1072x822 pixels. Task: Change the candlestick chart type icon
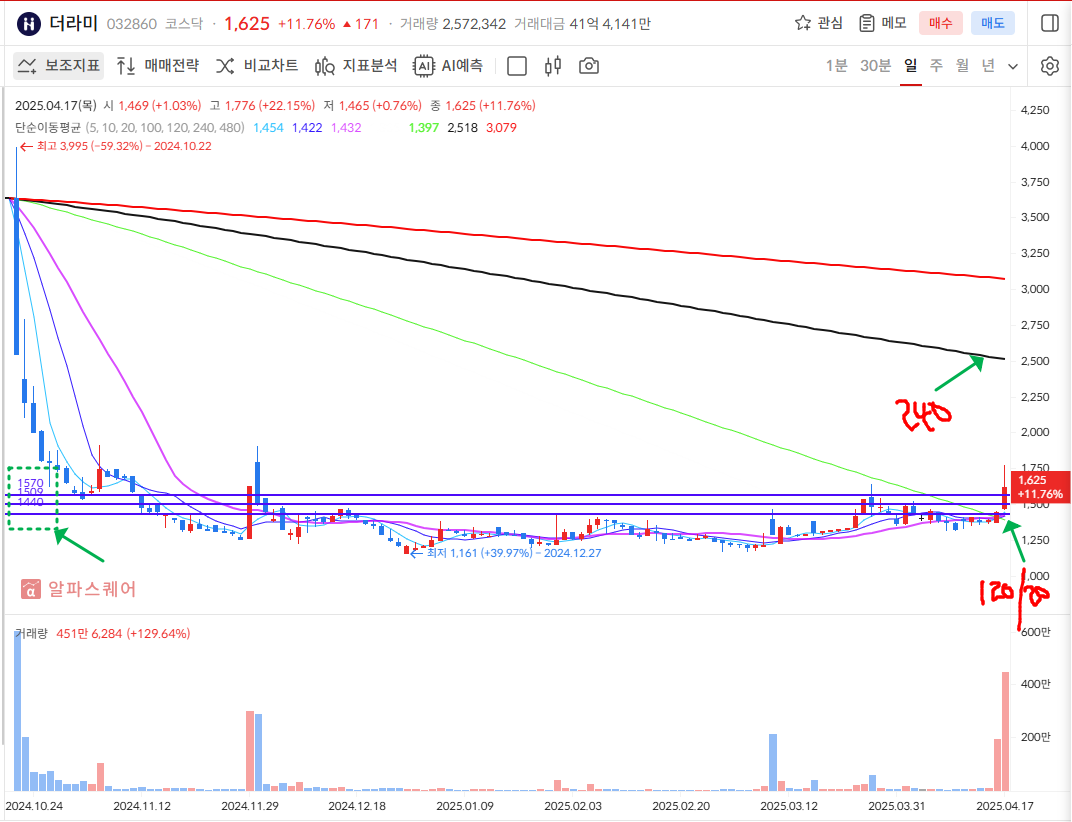(x=553, y=66)
